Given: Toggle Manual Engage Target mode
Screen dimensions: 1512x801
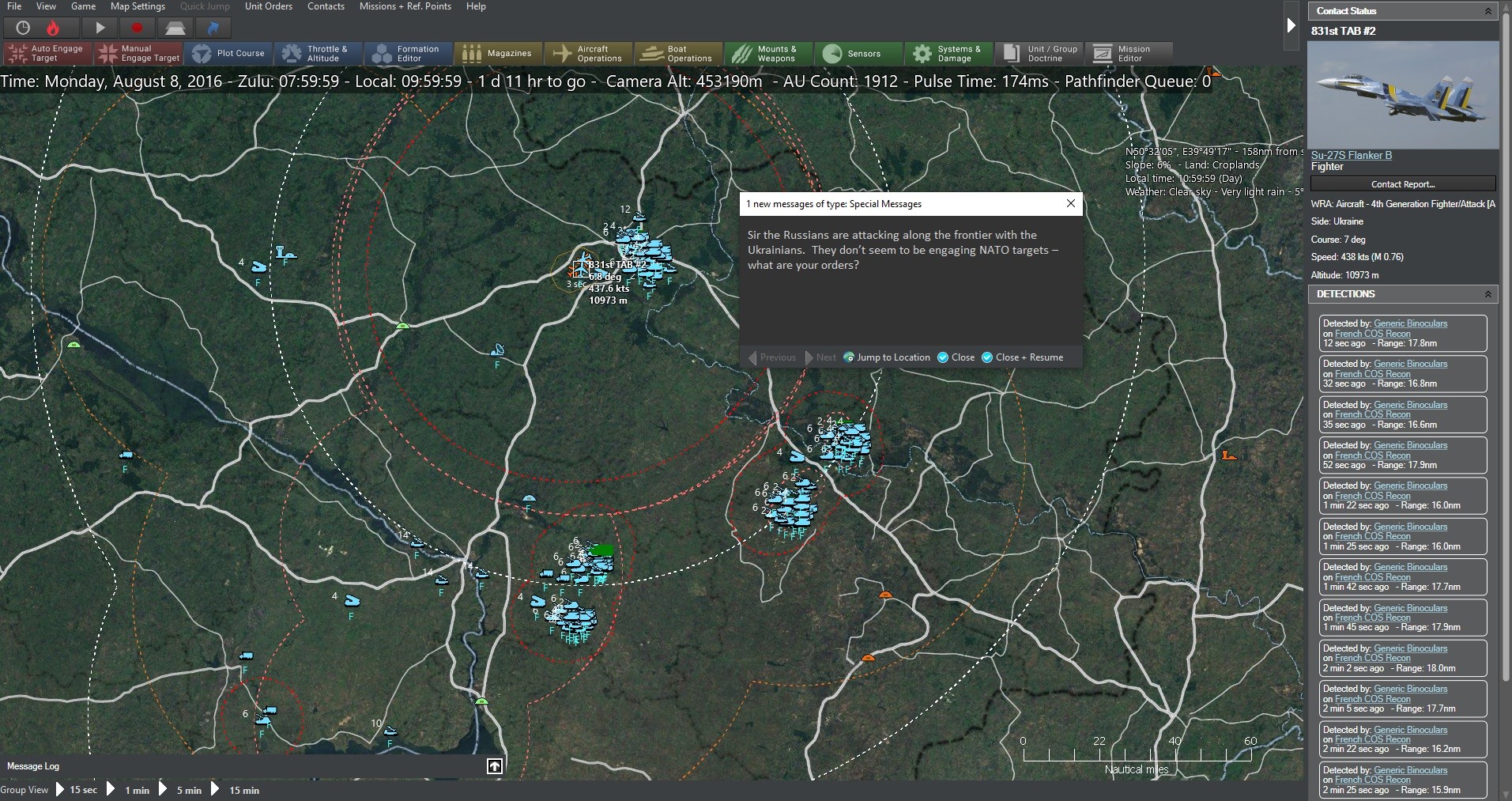Looking at the screenshot, I should click(x=138, y=53).
